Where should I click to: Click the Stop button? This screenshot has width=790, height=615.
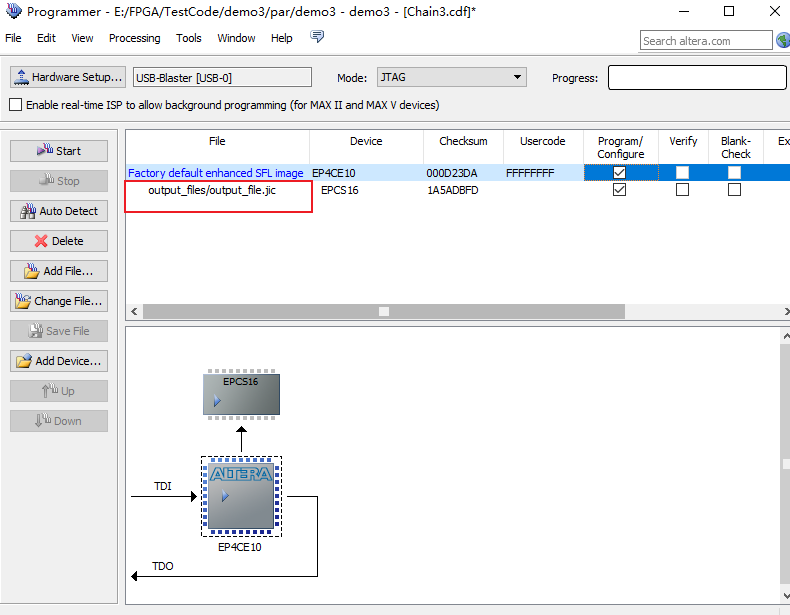[59, 181]
